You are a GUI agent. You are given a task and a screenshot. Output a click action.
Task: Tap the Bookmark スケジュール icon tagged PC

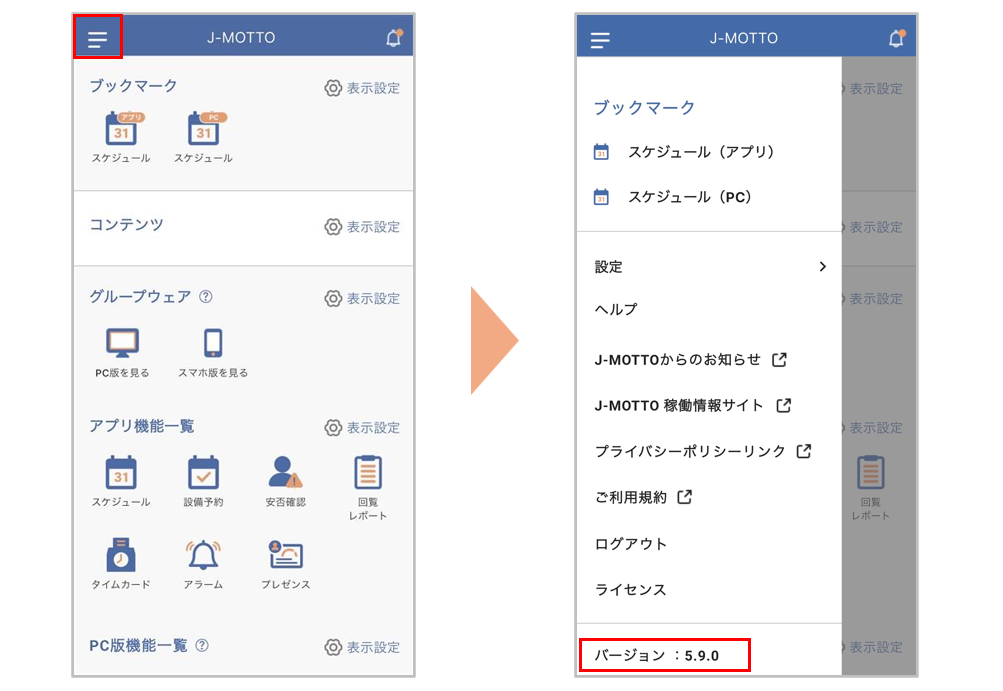203,129
